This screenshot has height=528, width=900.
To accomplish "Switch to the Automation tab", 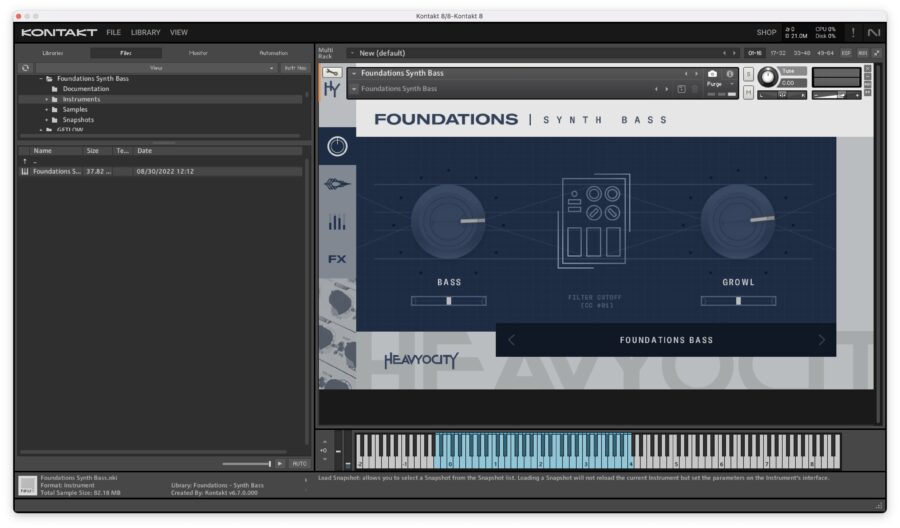I will click(x=273, y=53).
